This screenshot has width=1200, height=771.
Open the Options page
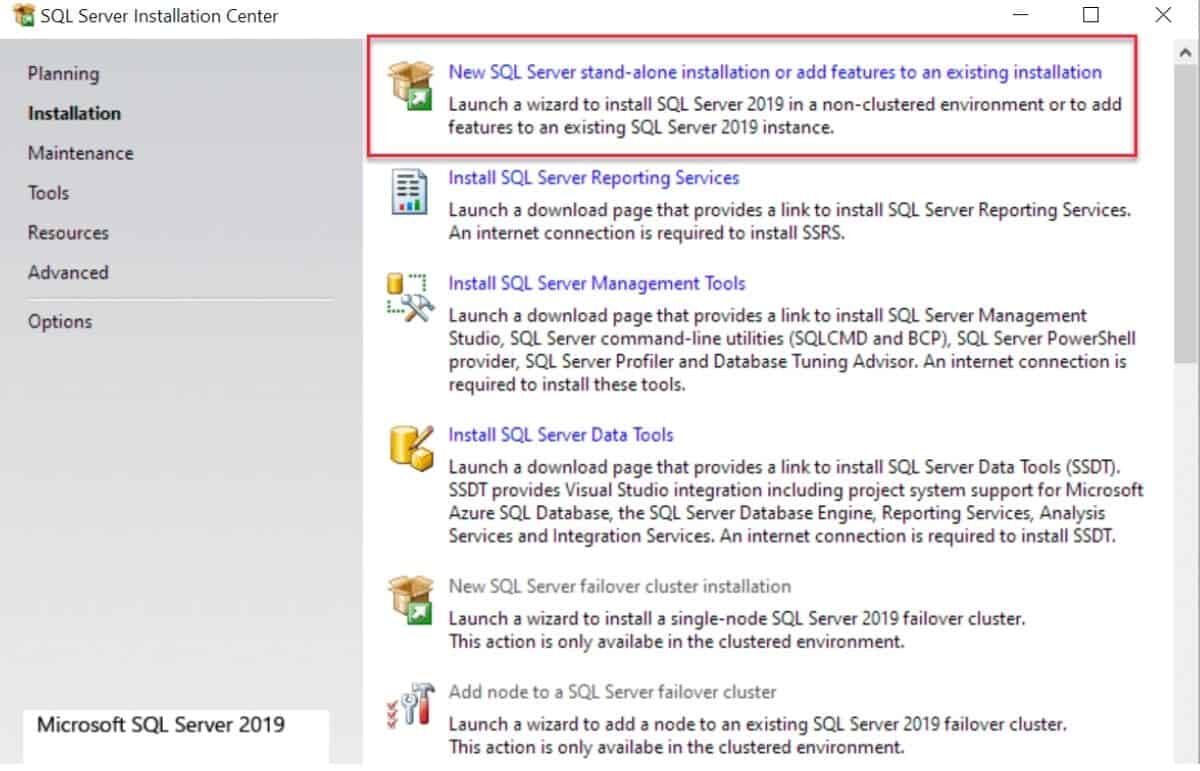pyautogui.click(x=60, y=322)
